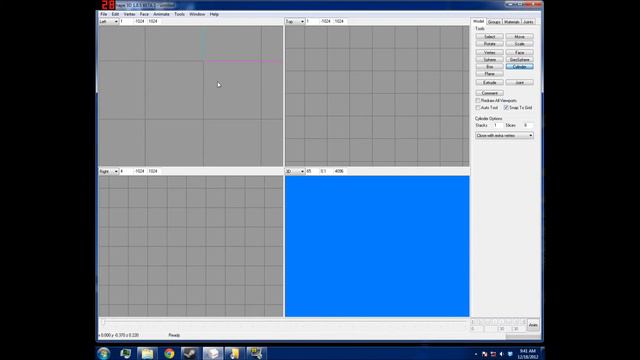Viewport: 640px width, 360px height.
Task: Open the 3D viewport view dropdown
Action: 295,171
